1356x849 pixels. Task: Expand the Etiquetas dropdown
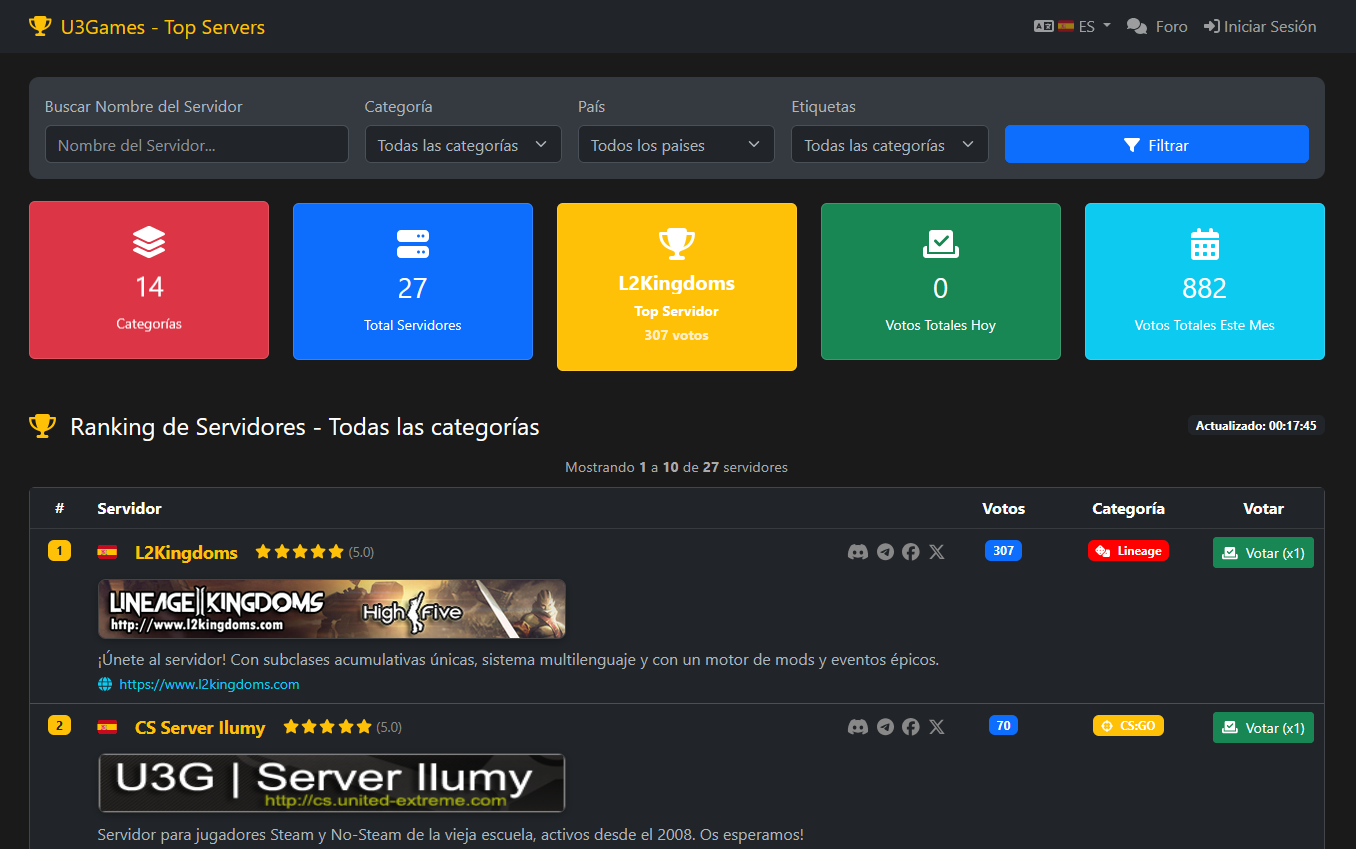click(890, 144)
